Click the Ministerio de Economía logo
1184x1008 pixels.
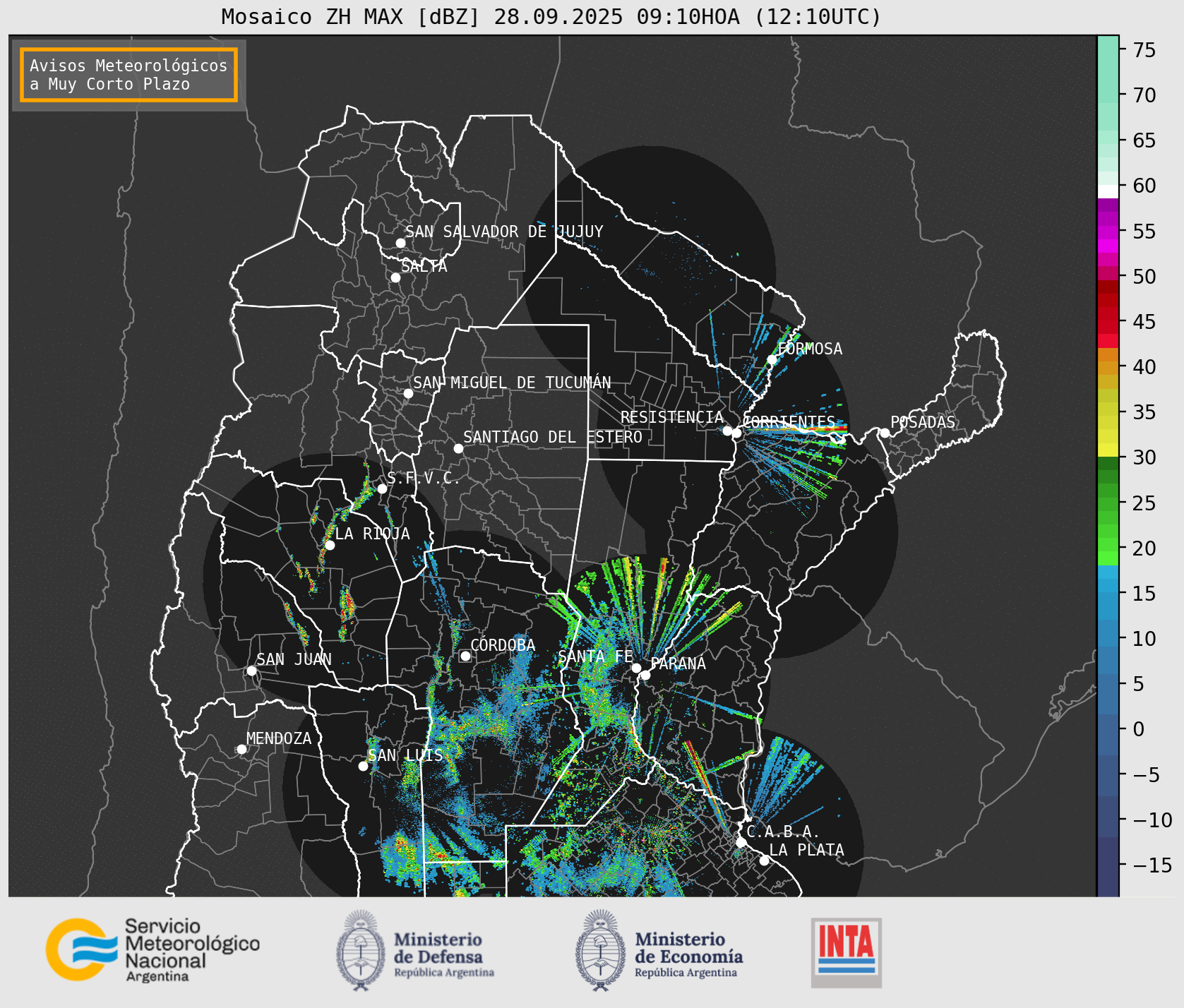tap(659, 950)
